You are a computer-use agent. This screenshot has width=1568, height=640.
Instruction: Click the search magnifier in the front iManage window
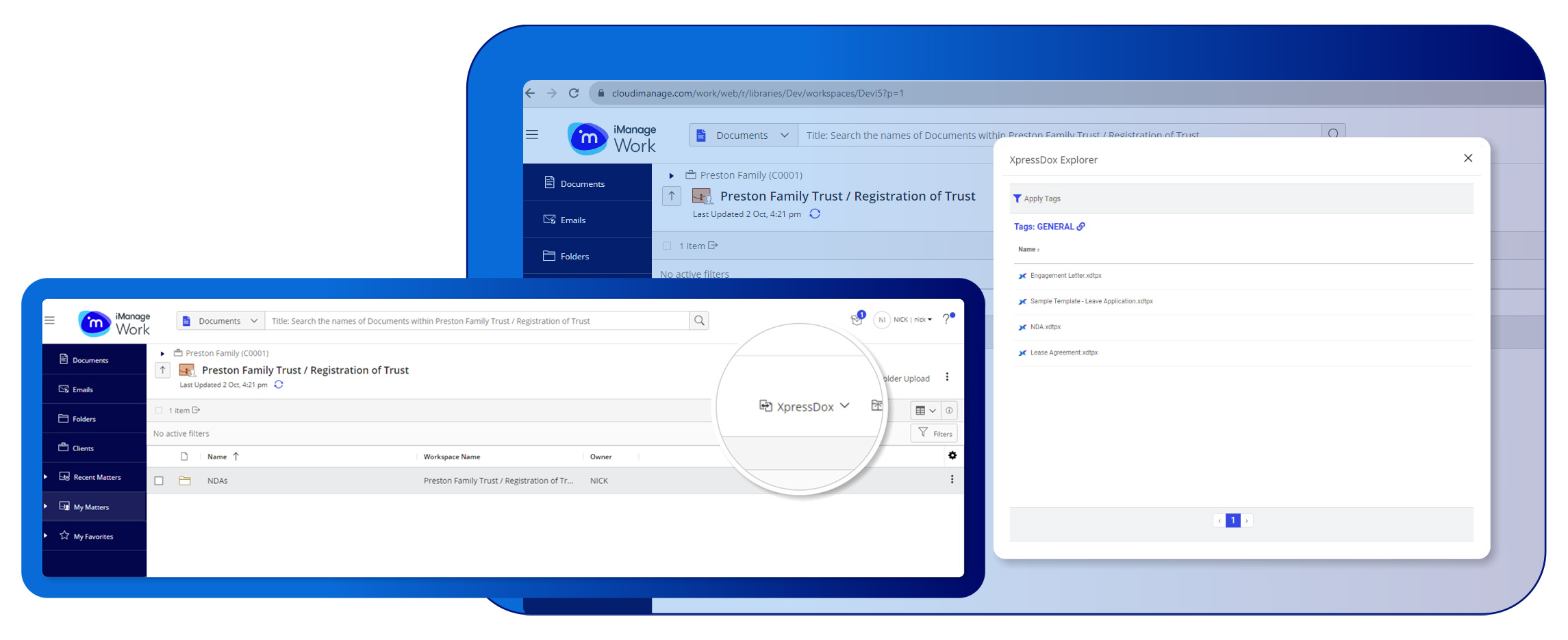[699, 320]
